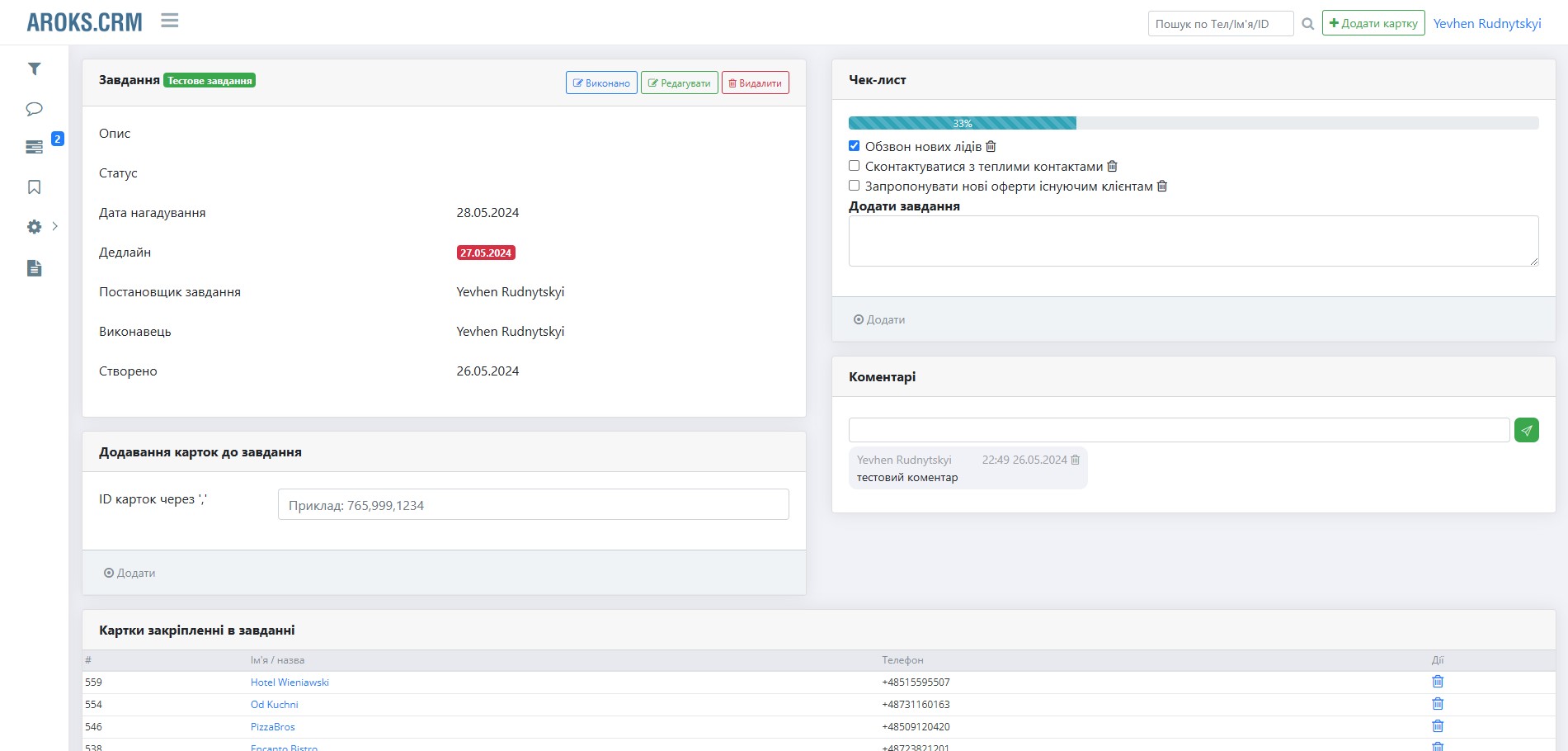This screenshot has height=751, width=1568.
Task: Open Od Kuchni card link
Action: (x=275, y=705)
